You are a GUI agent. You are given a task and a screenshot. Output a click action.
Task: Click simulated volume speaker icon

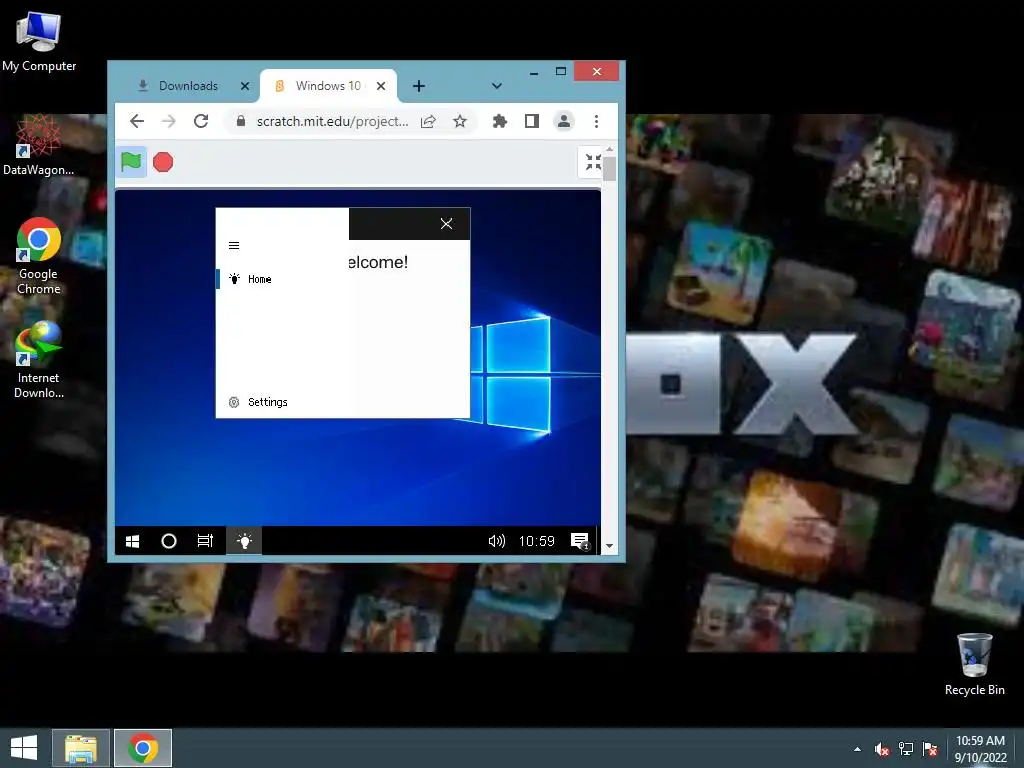pos(497,541)
